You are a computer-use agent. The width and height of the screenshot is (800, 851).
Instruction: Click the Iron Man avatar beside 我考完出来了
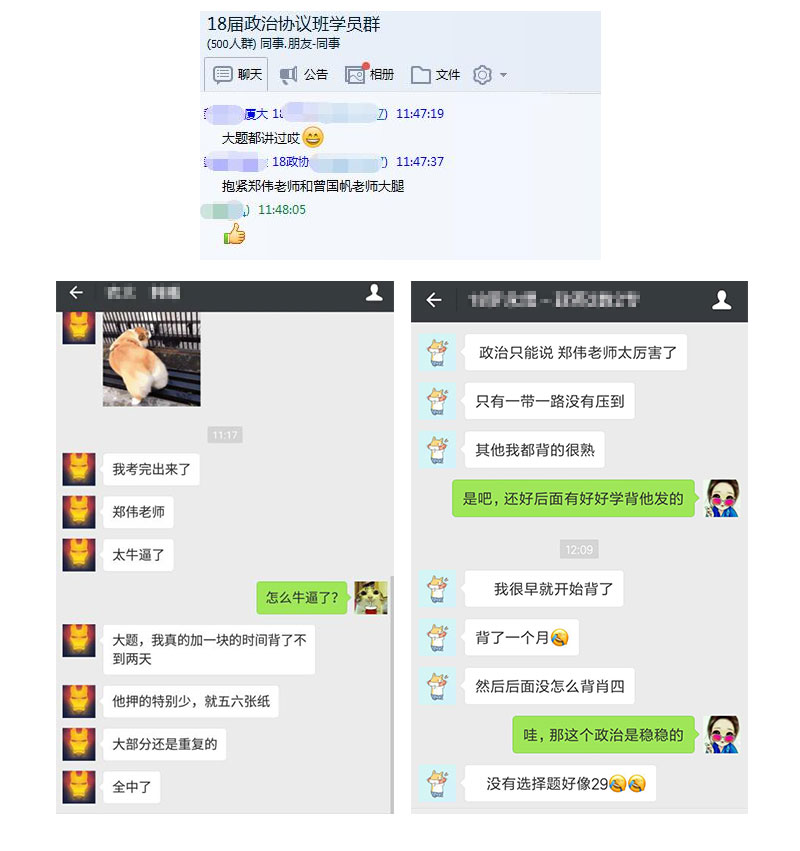pos(79,469)
